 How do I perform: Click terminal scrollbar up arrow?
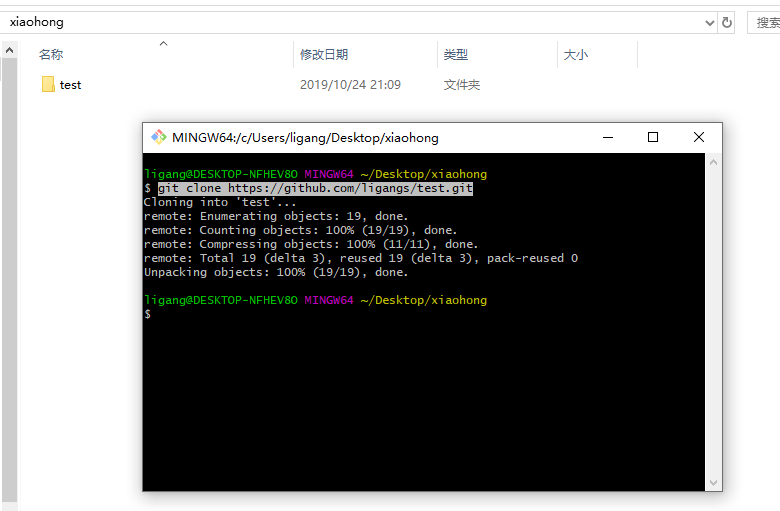pos(713,162)
